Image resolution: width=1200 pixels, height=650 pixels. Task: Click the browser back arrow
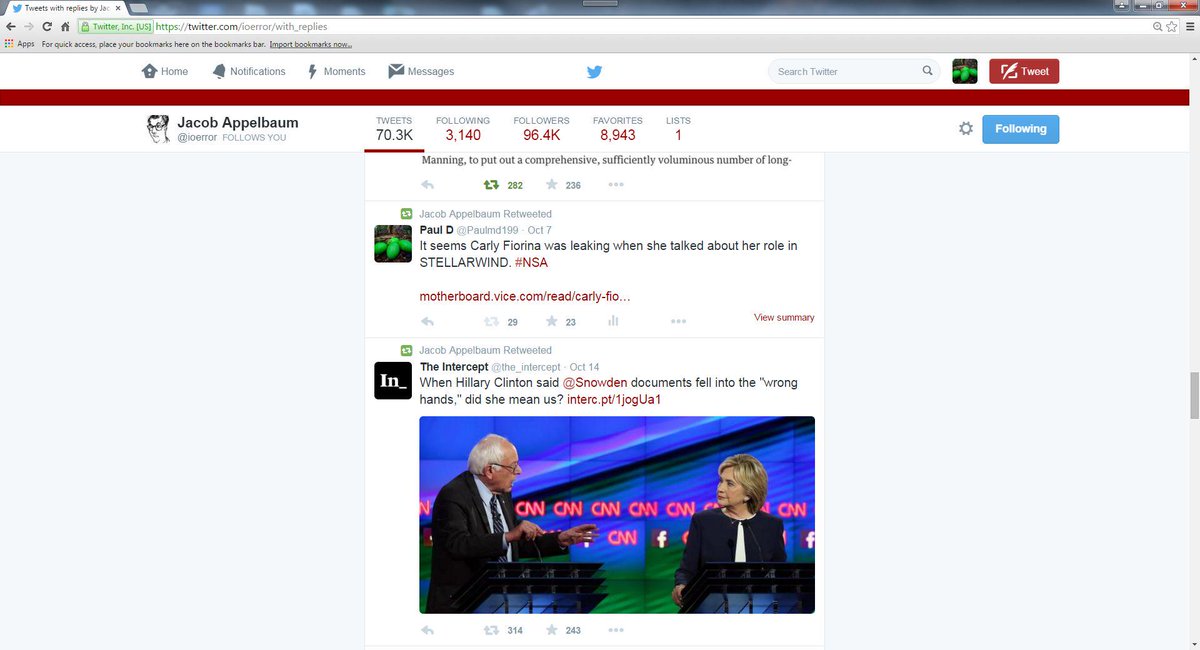tap(10, 27)
